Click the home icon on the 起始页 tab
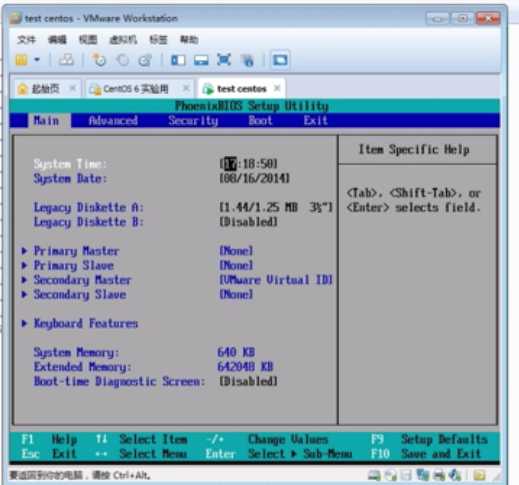Image resolution: width=519 pixels, height=485 pixels. (x=22, y=89)
